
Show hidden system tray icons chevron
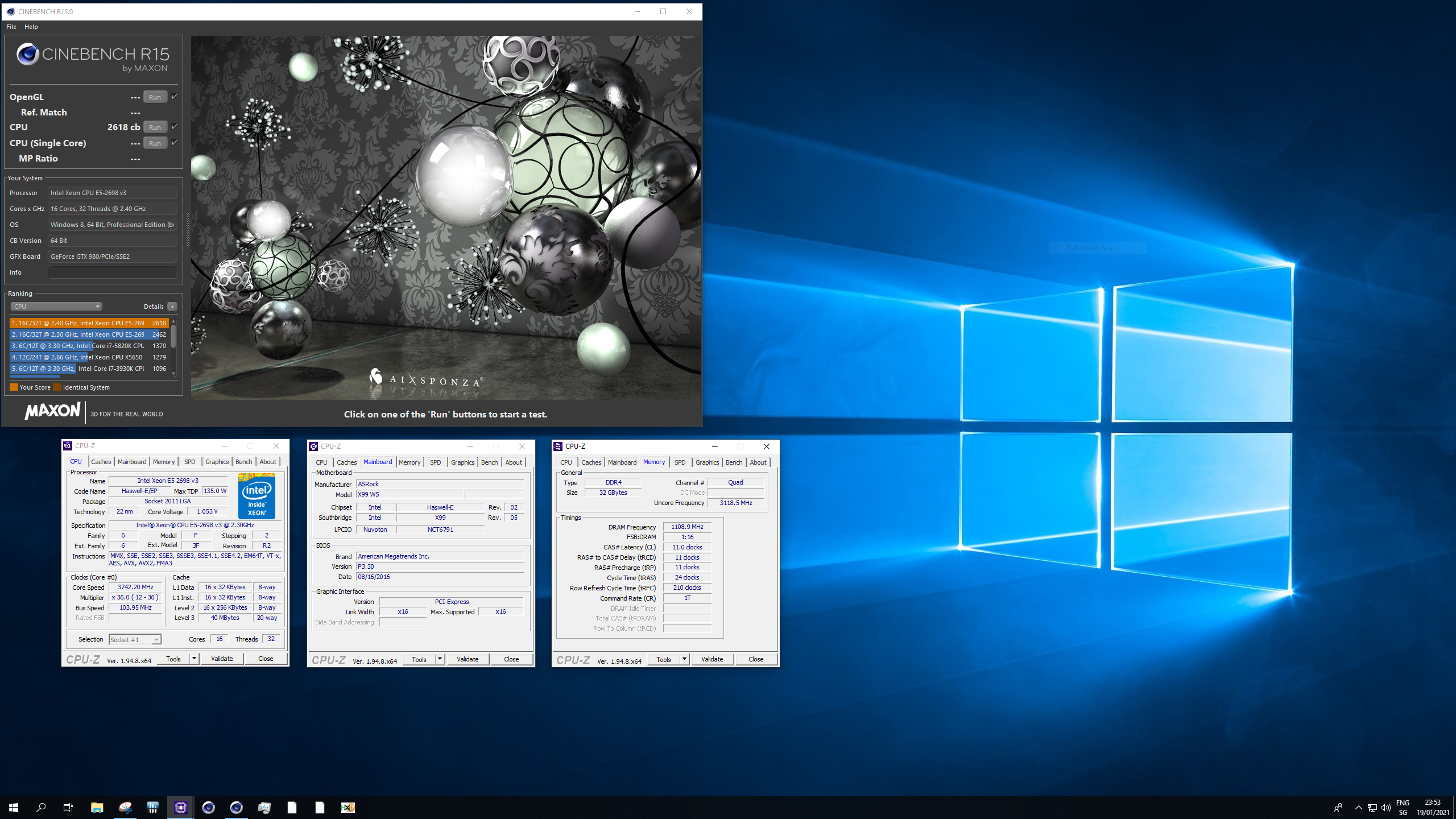[1359, 808]
